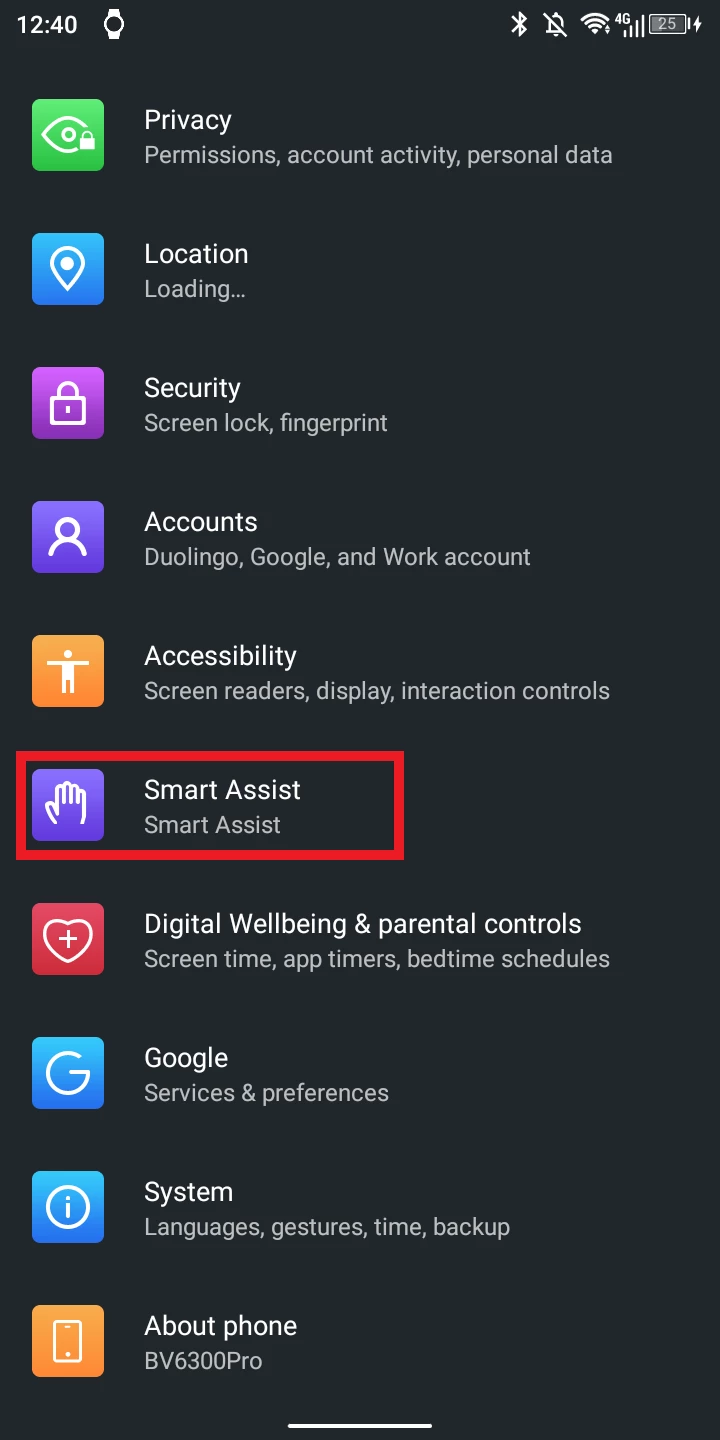Open Google Services & preferences

pos(360,1073)
